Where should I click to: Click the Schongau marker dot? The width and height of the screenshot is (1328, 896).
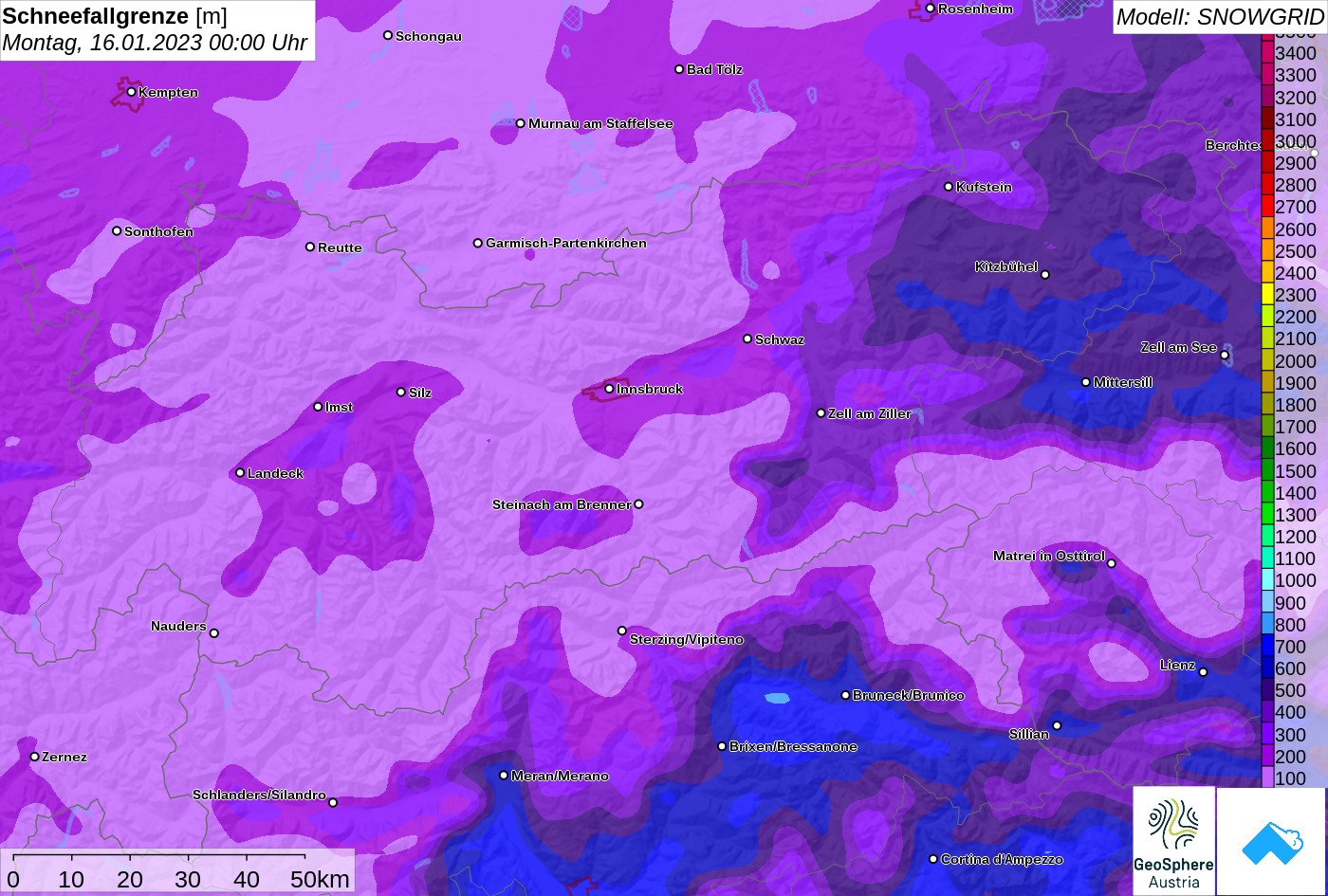click(x=387, y=35)
